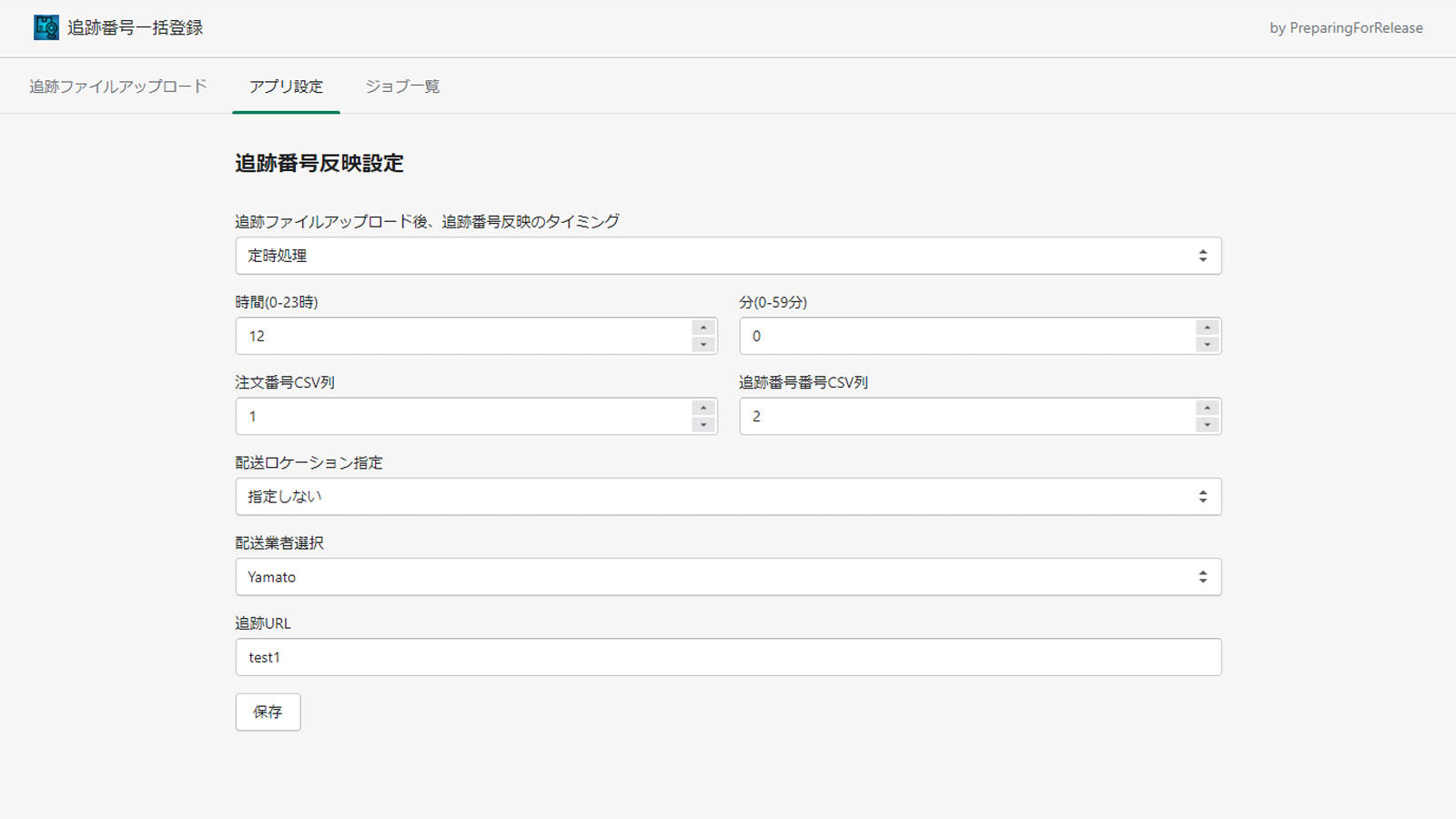Increase the 分 value with the up stepper
Viewport: 1456px width, 819px height.
click(x=1207, y=329)
